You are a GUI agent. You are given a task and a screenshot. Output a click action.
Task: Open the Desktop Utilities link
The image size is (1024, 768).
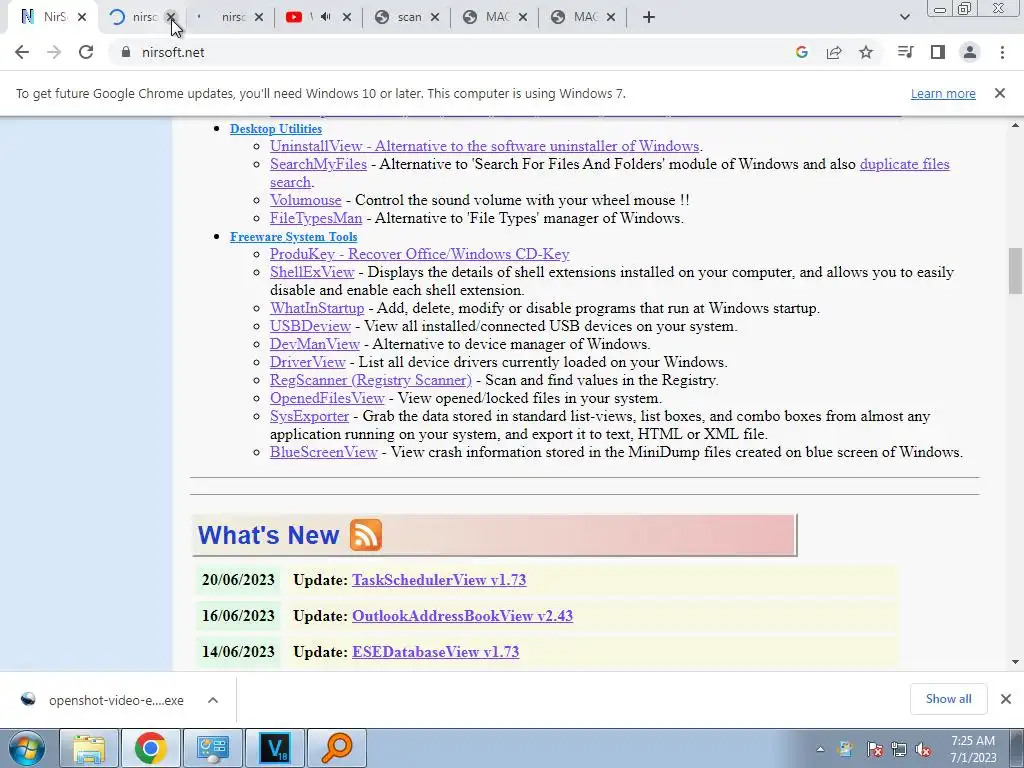(276, 129)
